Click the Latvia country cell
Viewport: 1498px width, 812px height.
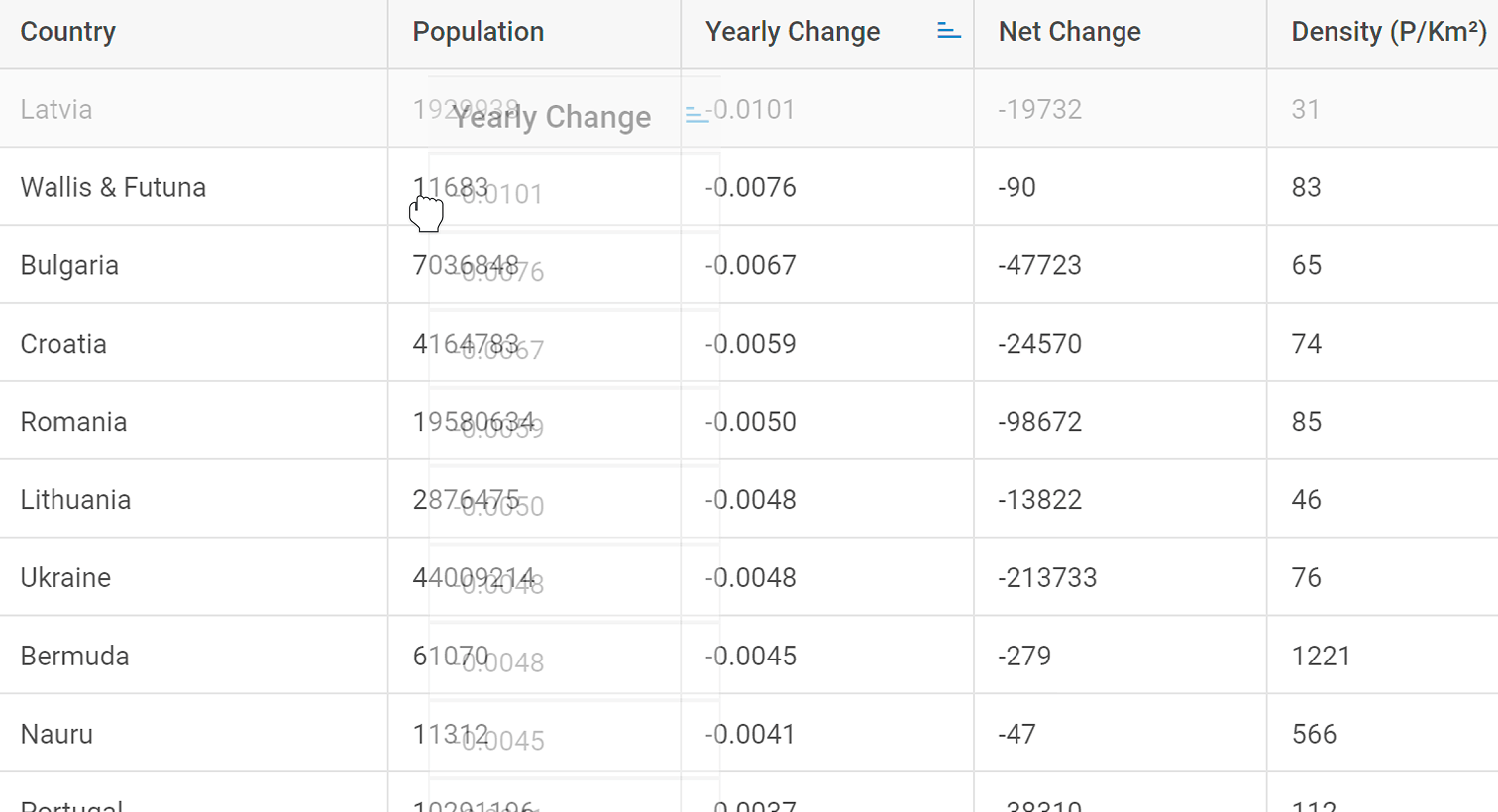[x=193, y=109]
